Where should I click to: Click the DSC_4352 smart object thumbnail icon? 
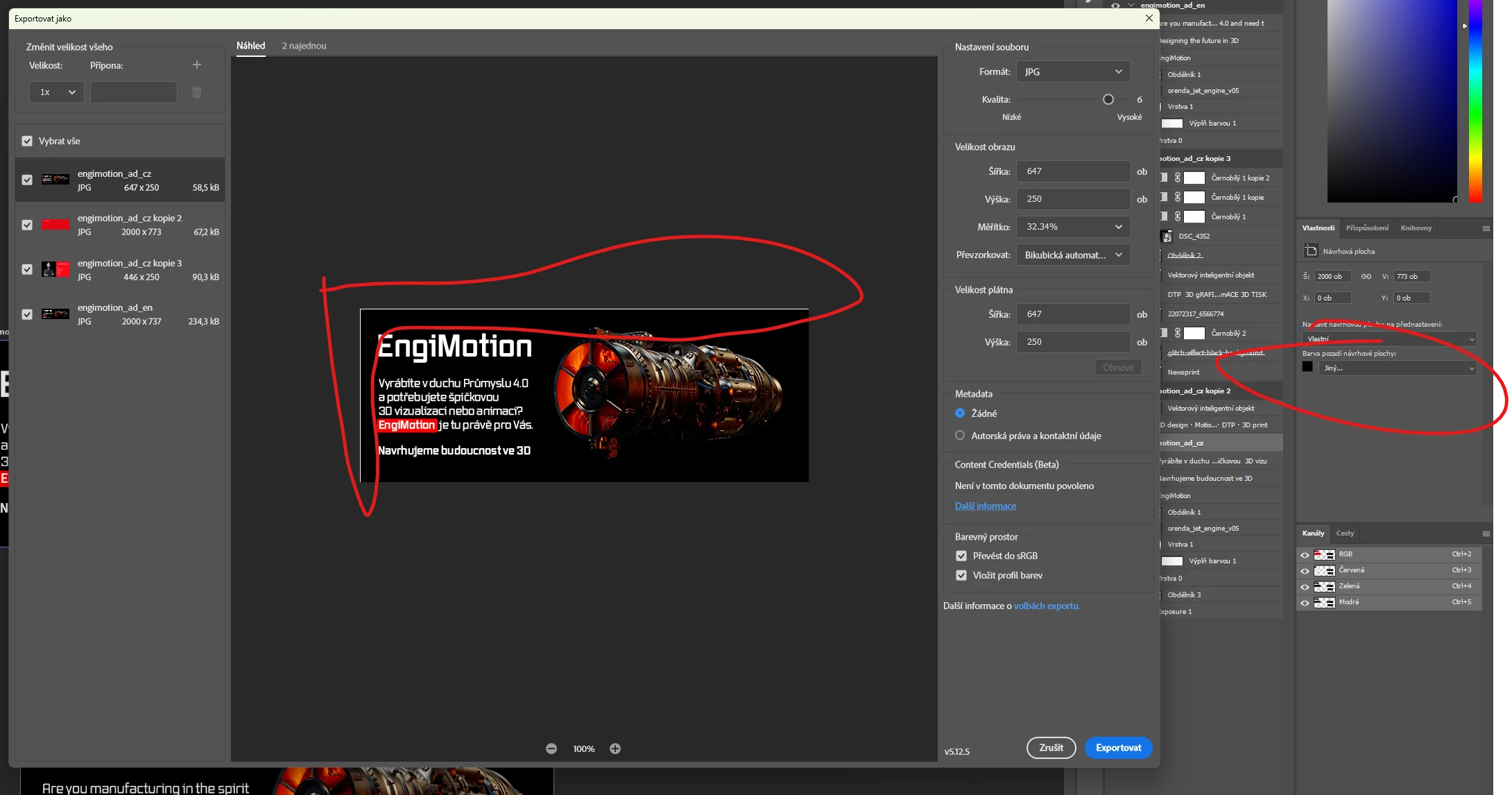1167,236
